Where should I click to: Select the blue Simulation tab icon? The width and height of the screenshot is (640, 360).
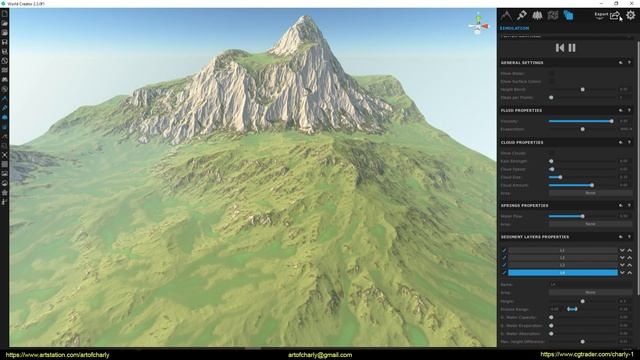click(x=568, y=16)
